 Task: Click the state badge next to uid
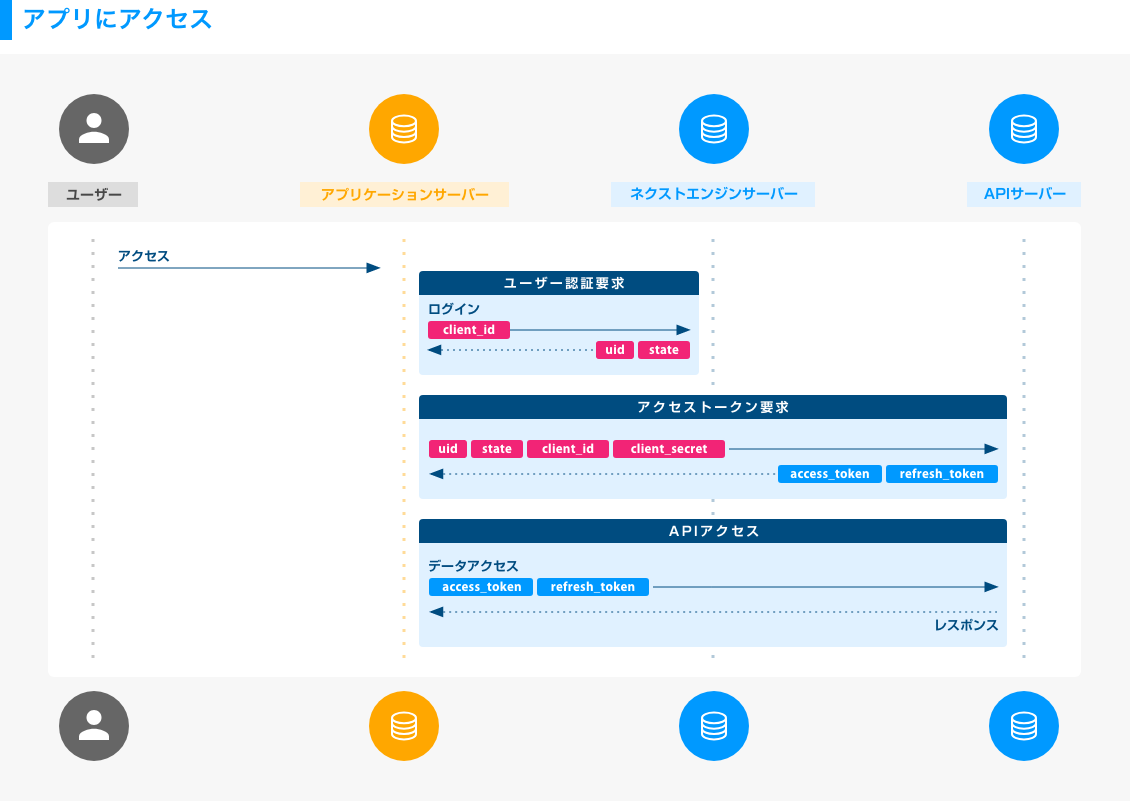click(663, 349)
